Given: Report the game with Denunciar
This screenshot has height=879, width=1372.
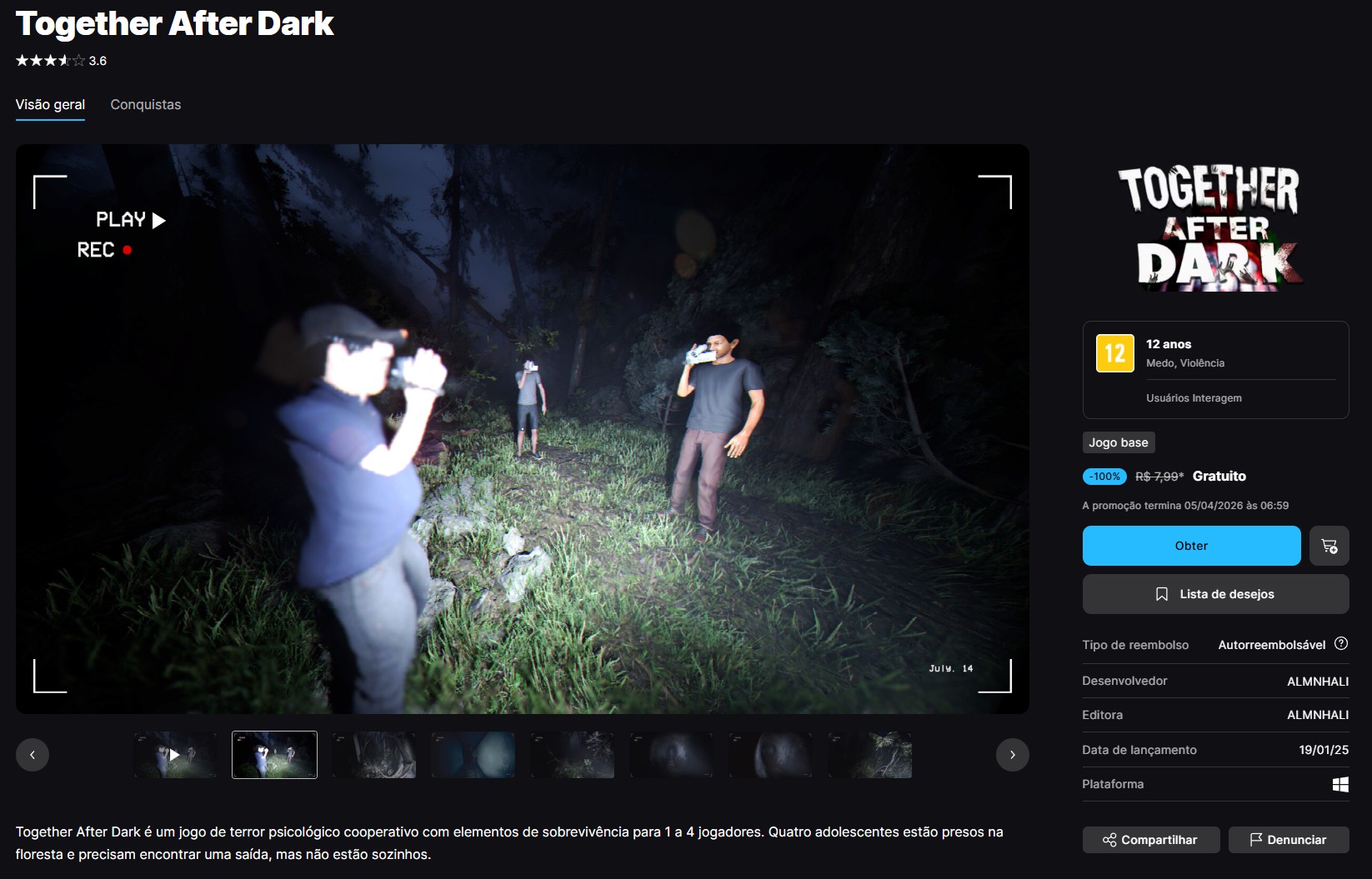Looking at the screenshot, I should coord(1288,840).
